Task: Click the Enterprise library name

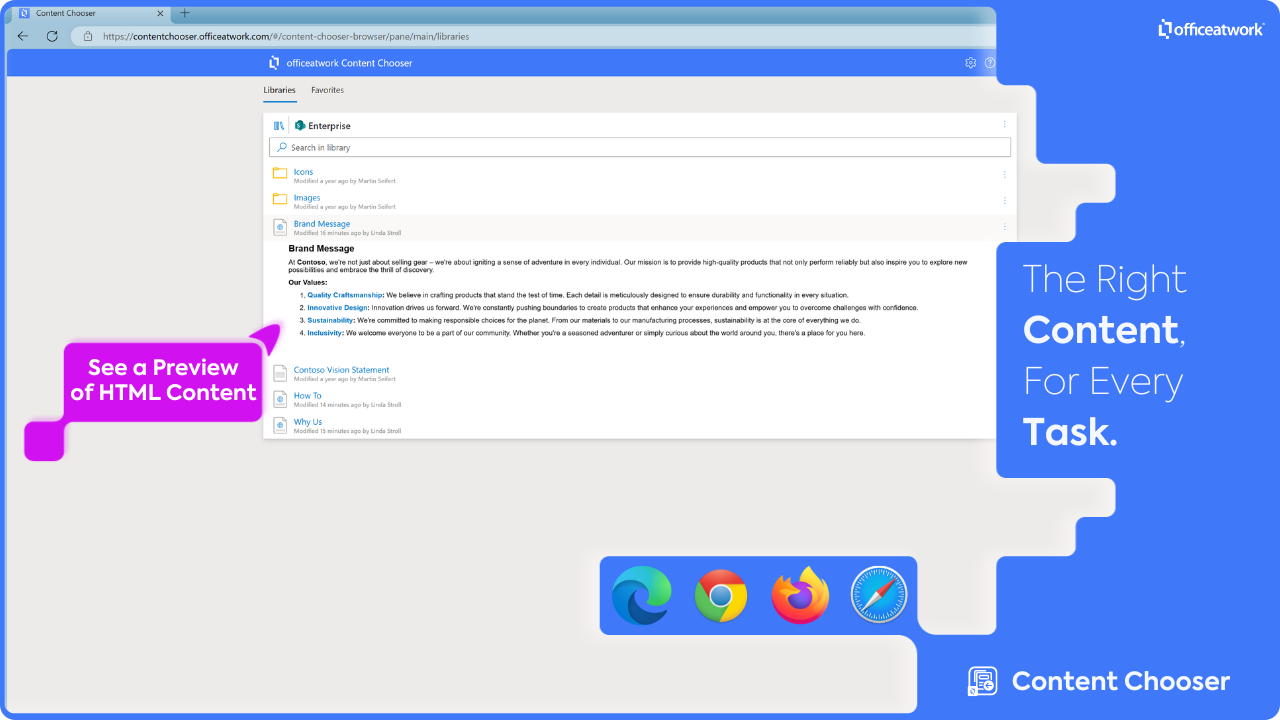Action: tap(329, 126)
